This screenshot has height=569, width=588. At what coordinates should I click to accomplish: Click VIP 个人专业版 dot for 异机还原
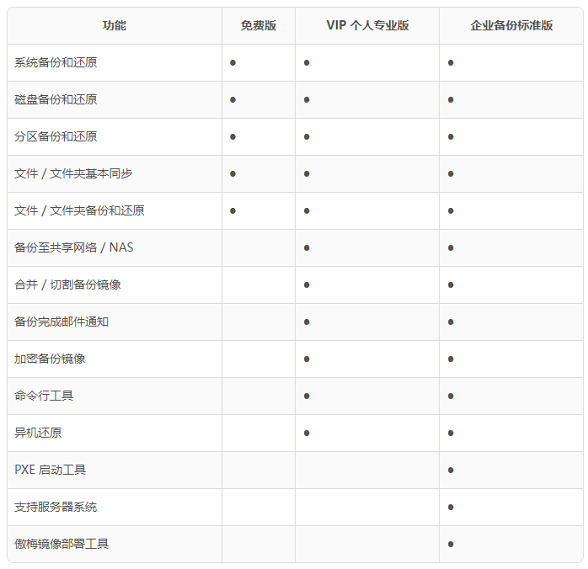coord(307,433)
